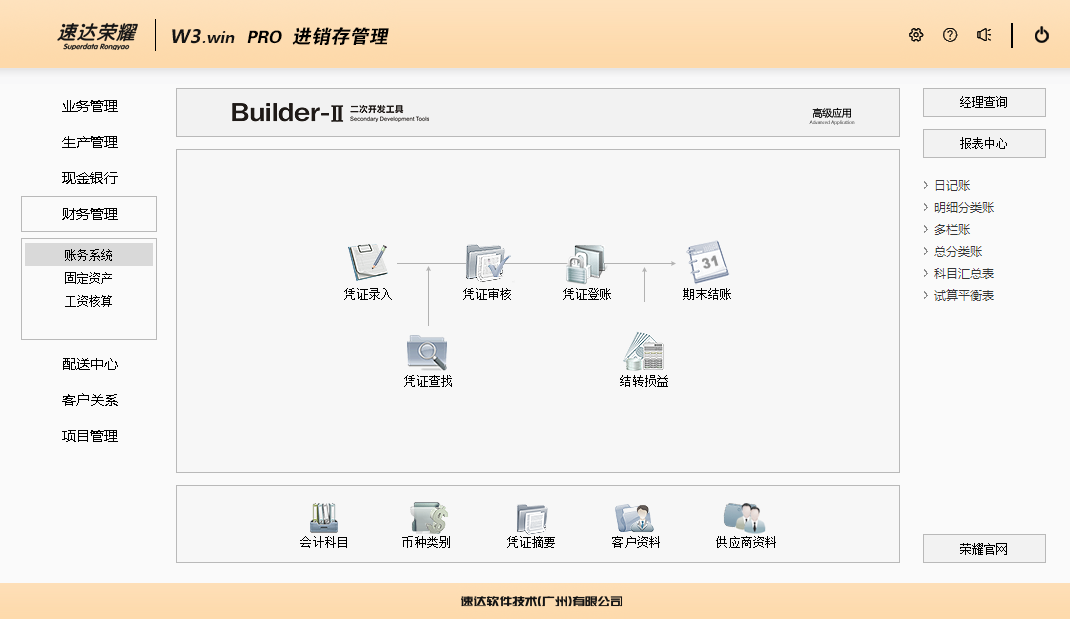Open the 供应商资料 supplier info icon
Screen dimensions: 1070x619
click(x=745, y=518)
